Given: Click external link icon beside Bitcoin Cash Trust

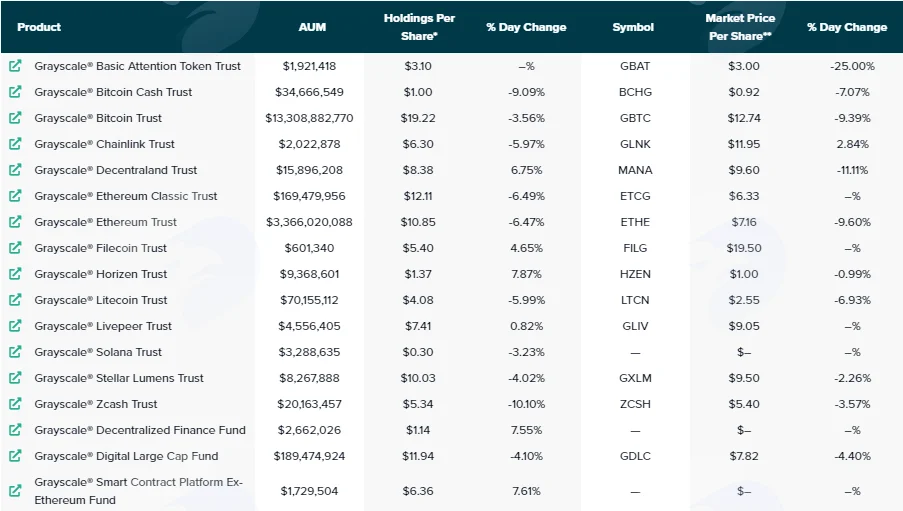Looking at the screenshot, I should [x=15, y=92].
